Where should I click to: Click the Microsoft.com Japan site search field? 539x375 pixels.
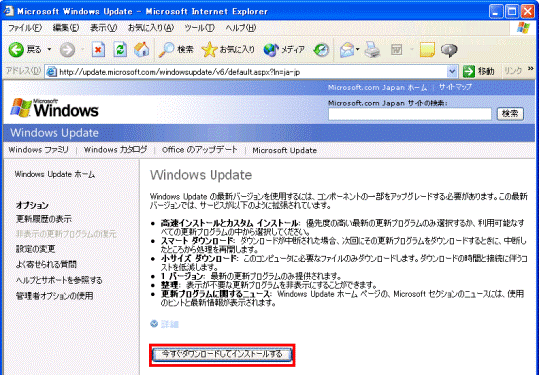tap(410, 114)
